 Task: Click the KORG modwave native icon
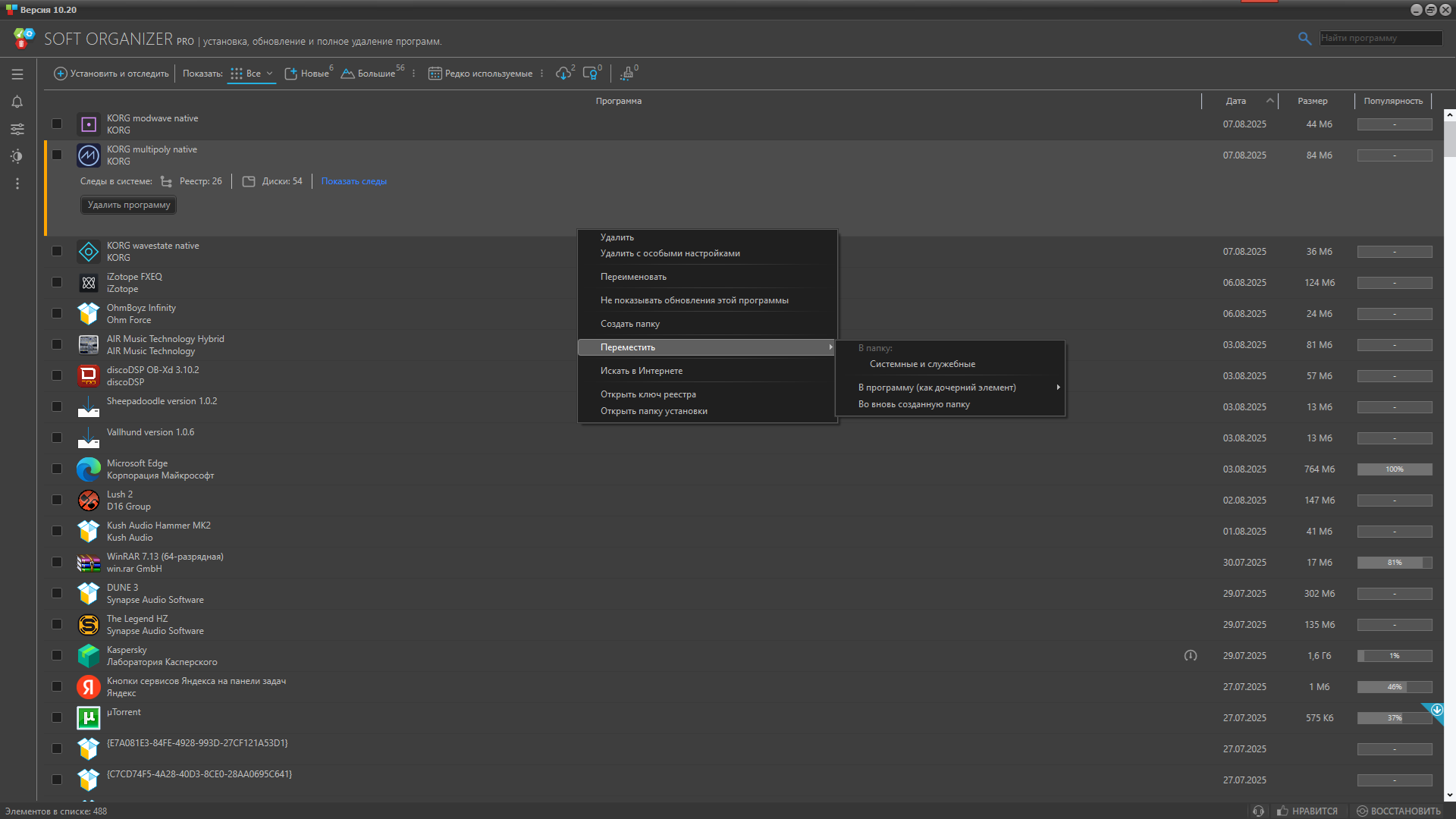(89, 124)
